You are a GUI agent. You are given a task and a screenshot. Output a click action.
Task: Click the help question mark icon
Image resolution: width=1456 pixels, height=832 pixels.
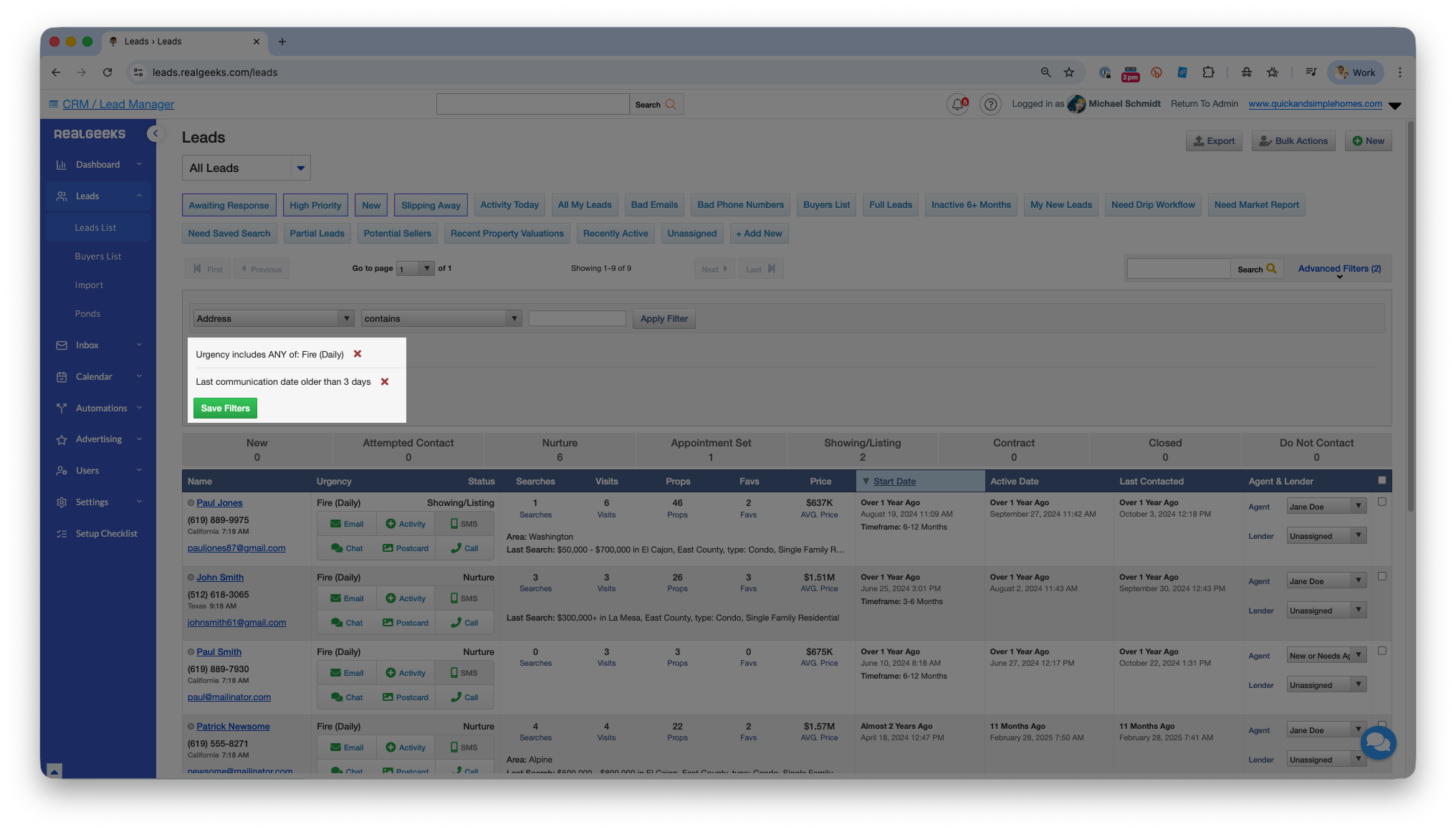tap(990, 105)
